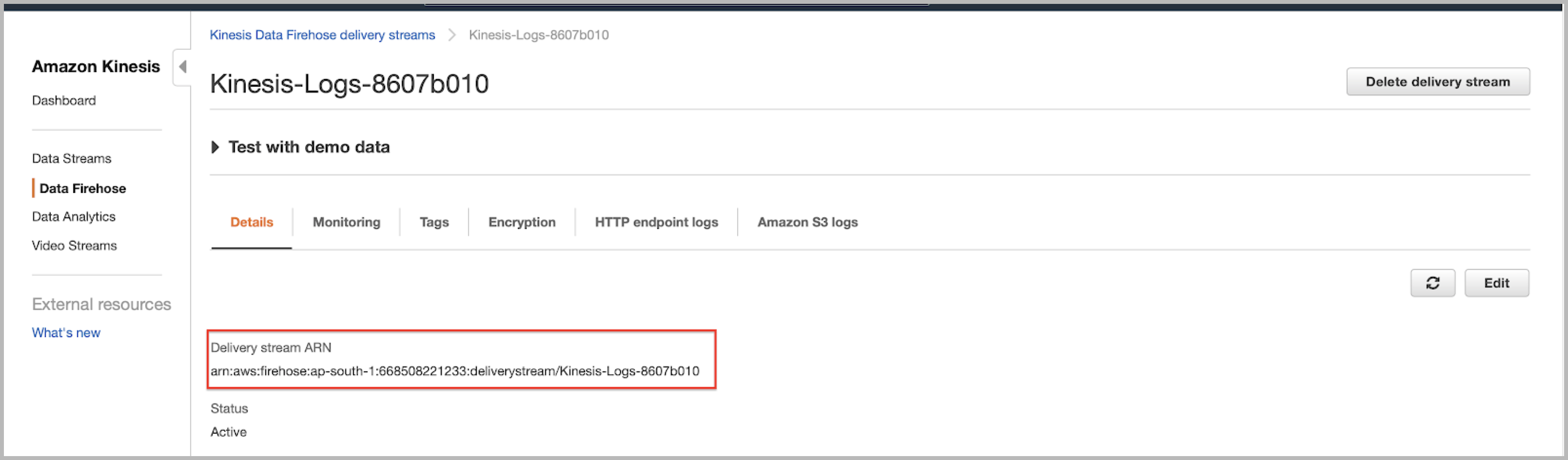Screen dimensions: 1568x460
Task: Expand the Test with demo data section
Action: 215,147
